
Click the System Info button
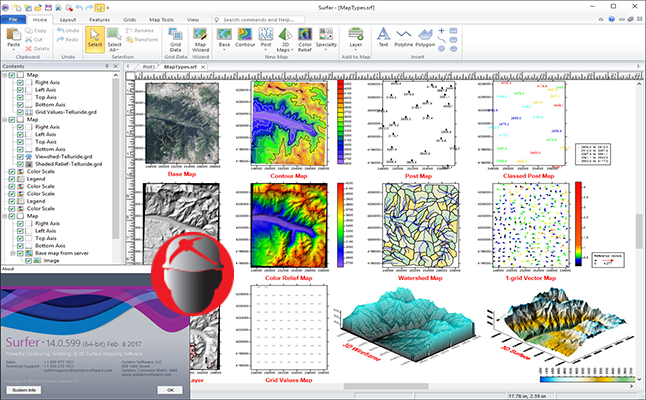[x=24, y=390]
